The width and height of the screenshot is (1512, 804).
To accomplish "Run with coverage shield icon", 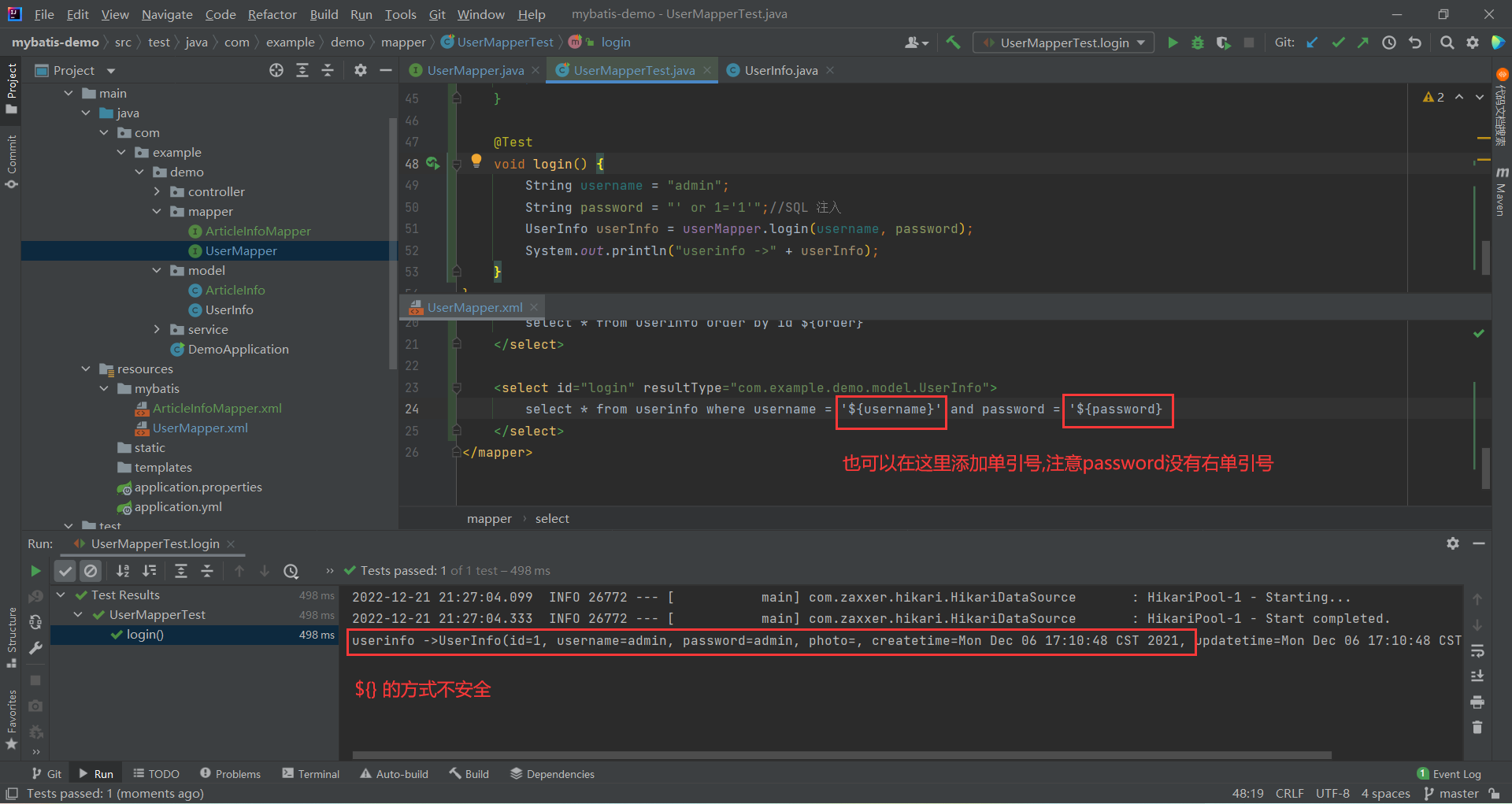I will click(x=1223, y=43).
